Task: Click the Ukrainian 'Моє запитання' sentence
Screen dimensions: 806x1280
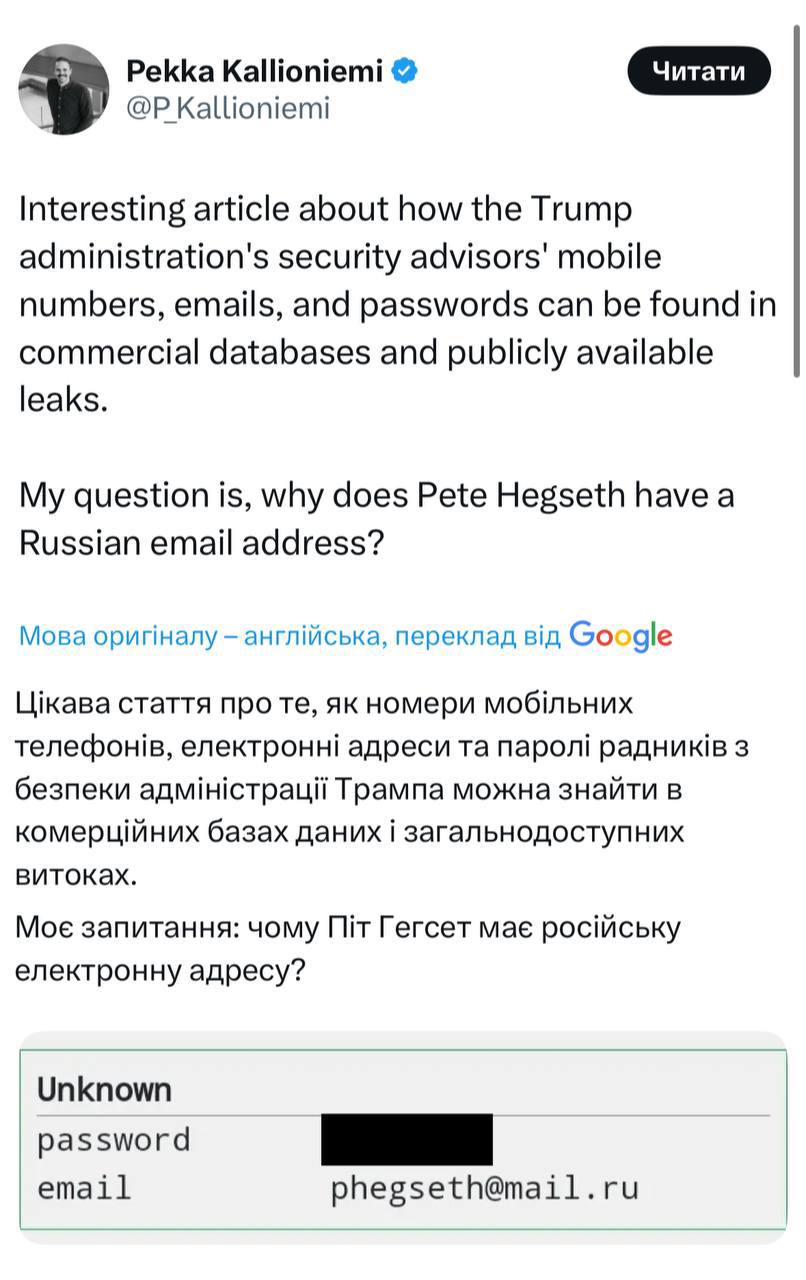Action: point(349,949)
